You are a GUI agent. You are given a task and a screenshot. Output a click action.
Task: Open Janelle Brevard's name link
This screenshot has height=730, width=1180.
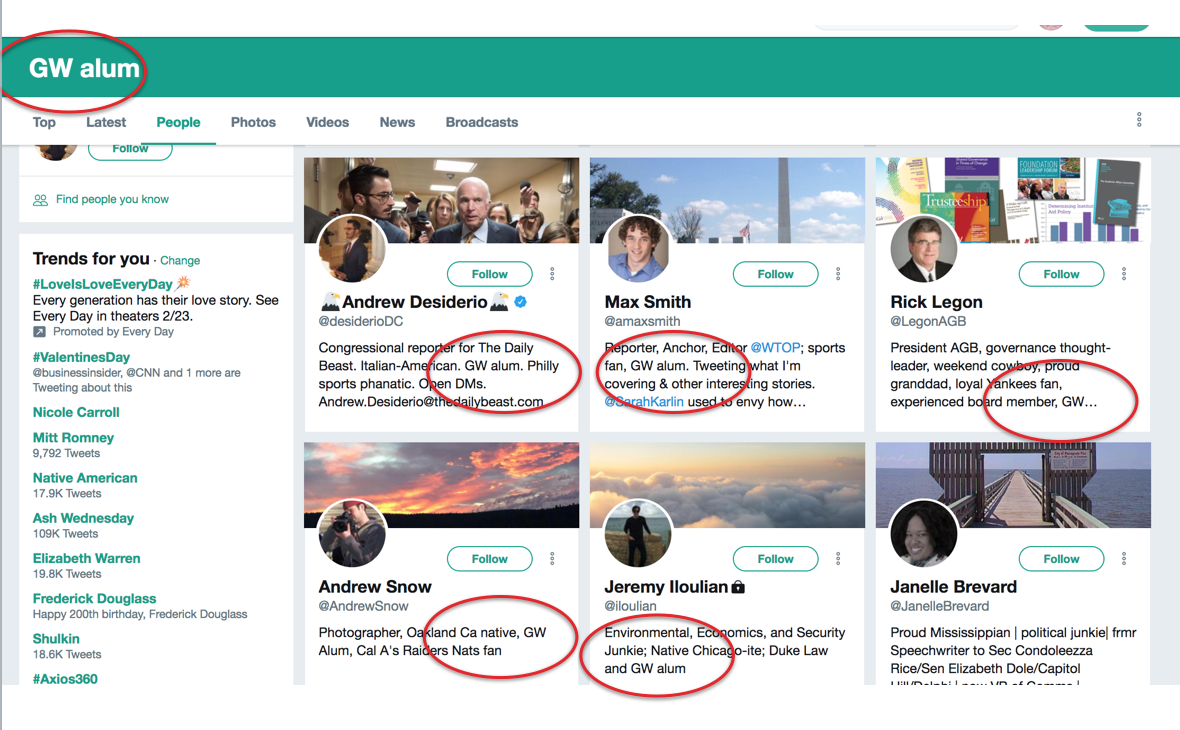click(x=953, y=587)
